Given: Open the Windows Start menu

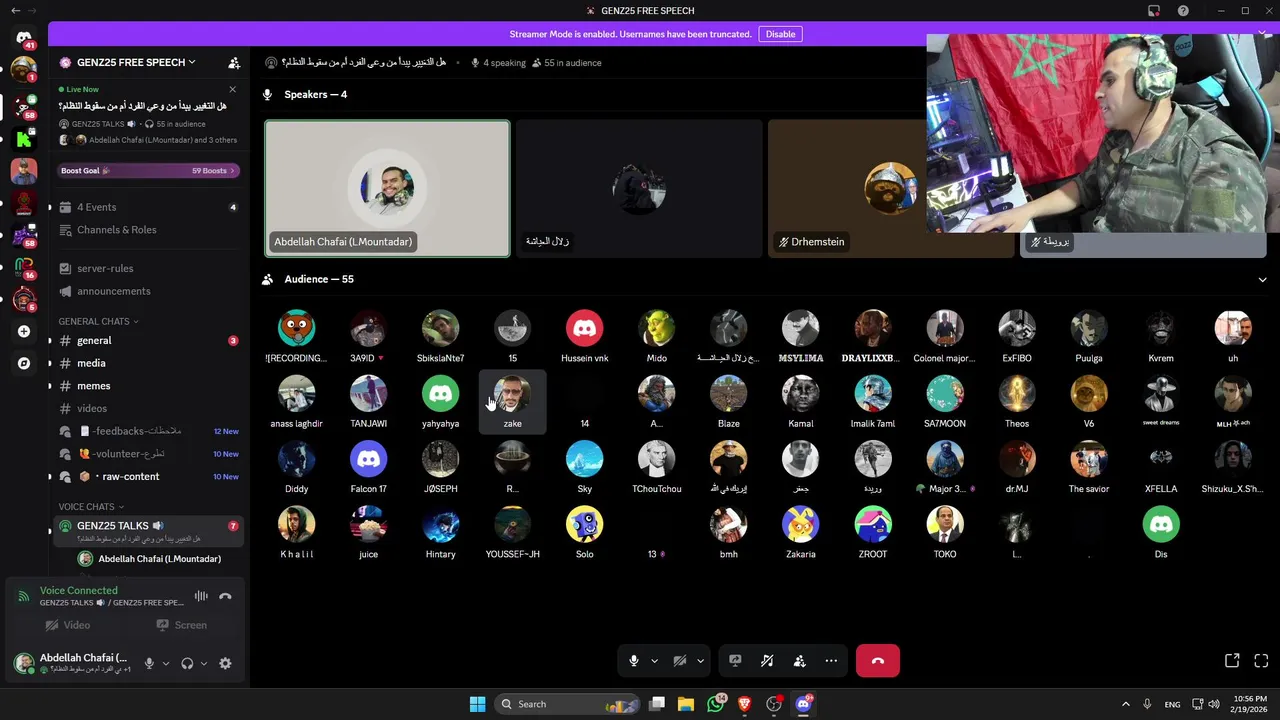Looking at the screenshot, I should (x=477, y=704).
